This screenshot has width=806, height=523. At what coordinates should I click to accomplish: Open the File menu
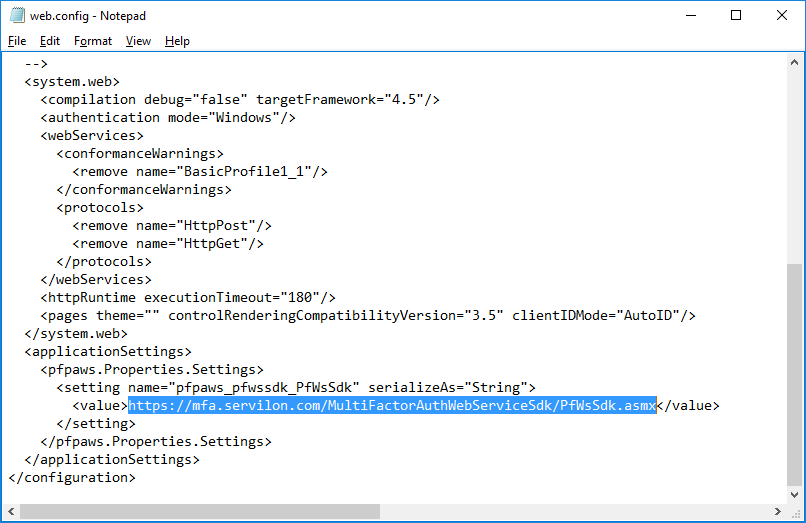(17, 41)
